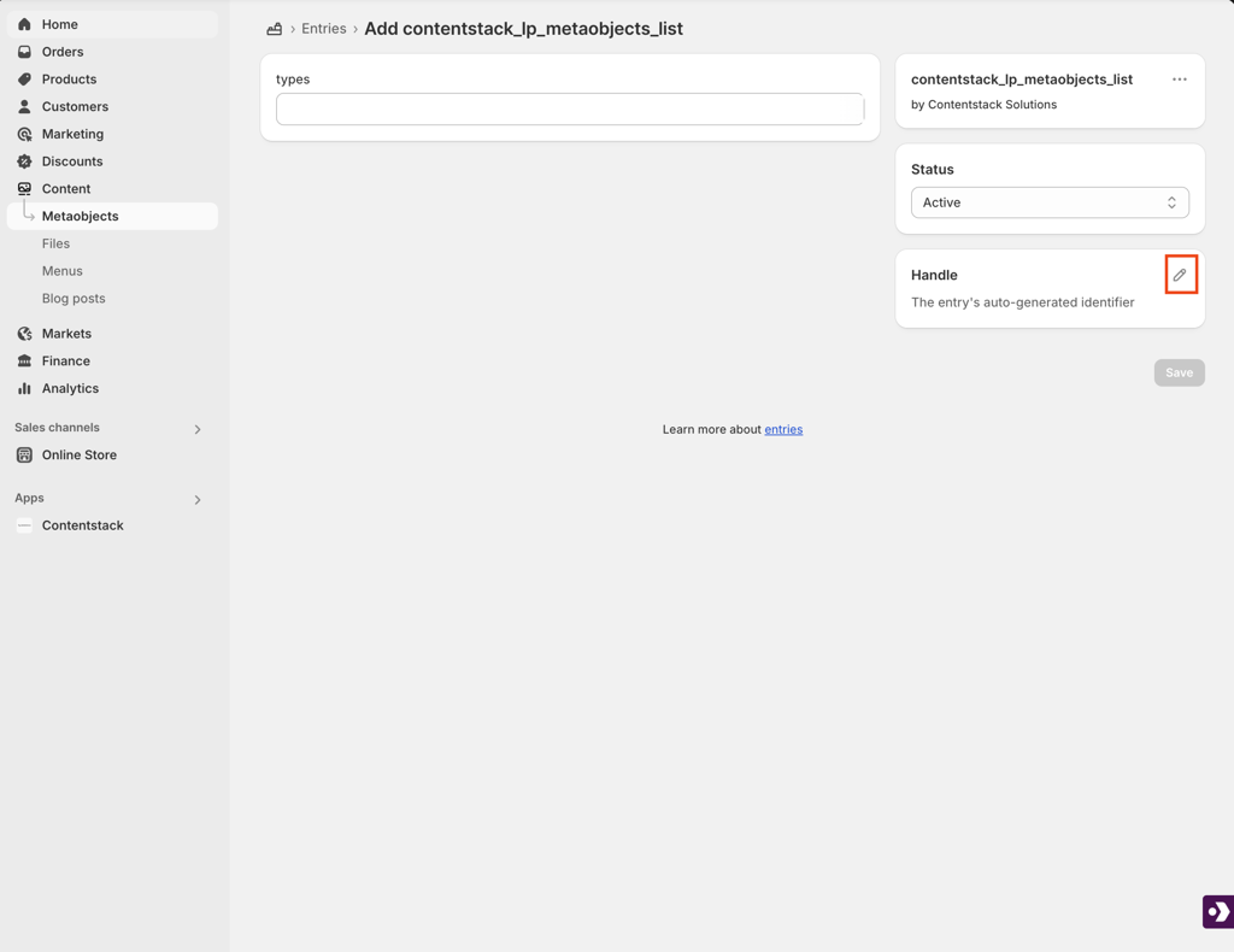This screenshot has height=952, width=1234.
Task: Expand the Apps section chevron
Action: (x=197, y=499)
